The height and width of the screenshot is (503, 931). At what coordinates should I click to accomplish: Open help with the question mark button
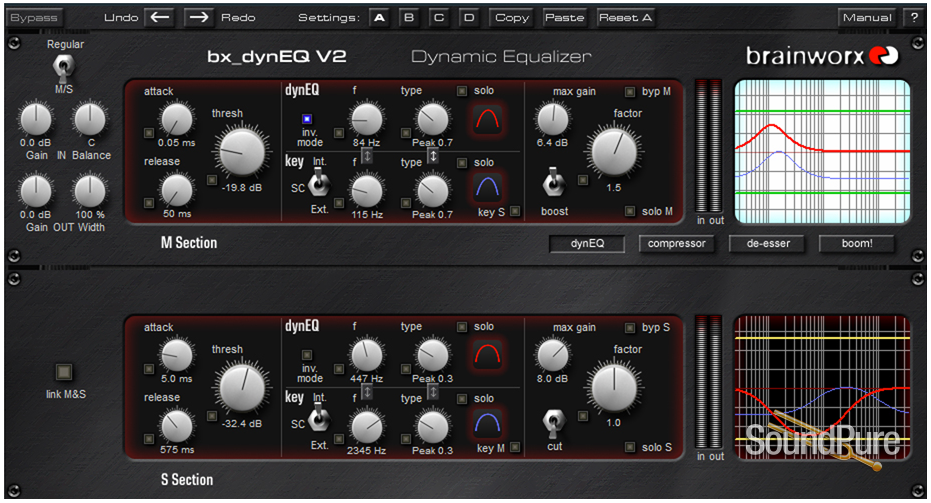point(914,17)
